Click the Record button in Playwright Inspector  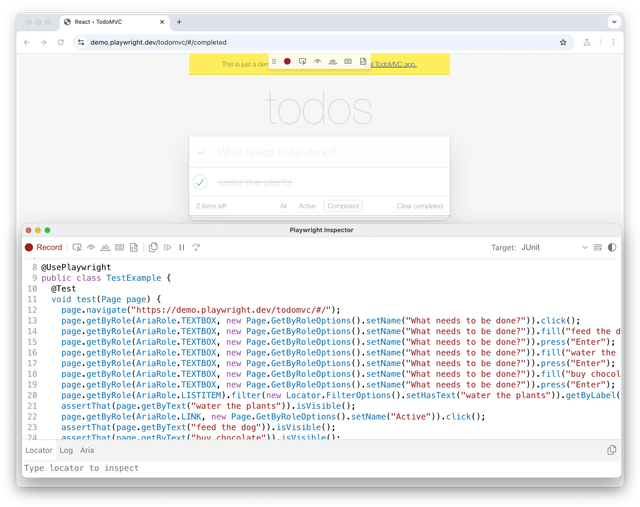(43, 247)
